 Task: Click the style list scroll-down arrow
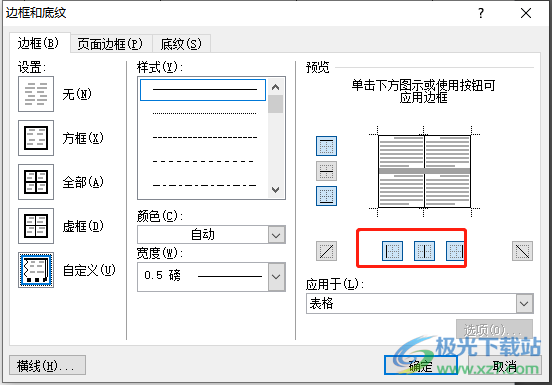pyautogui.click(x=276, y=189)
